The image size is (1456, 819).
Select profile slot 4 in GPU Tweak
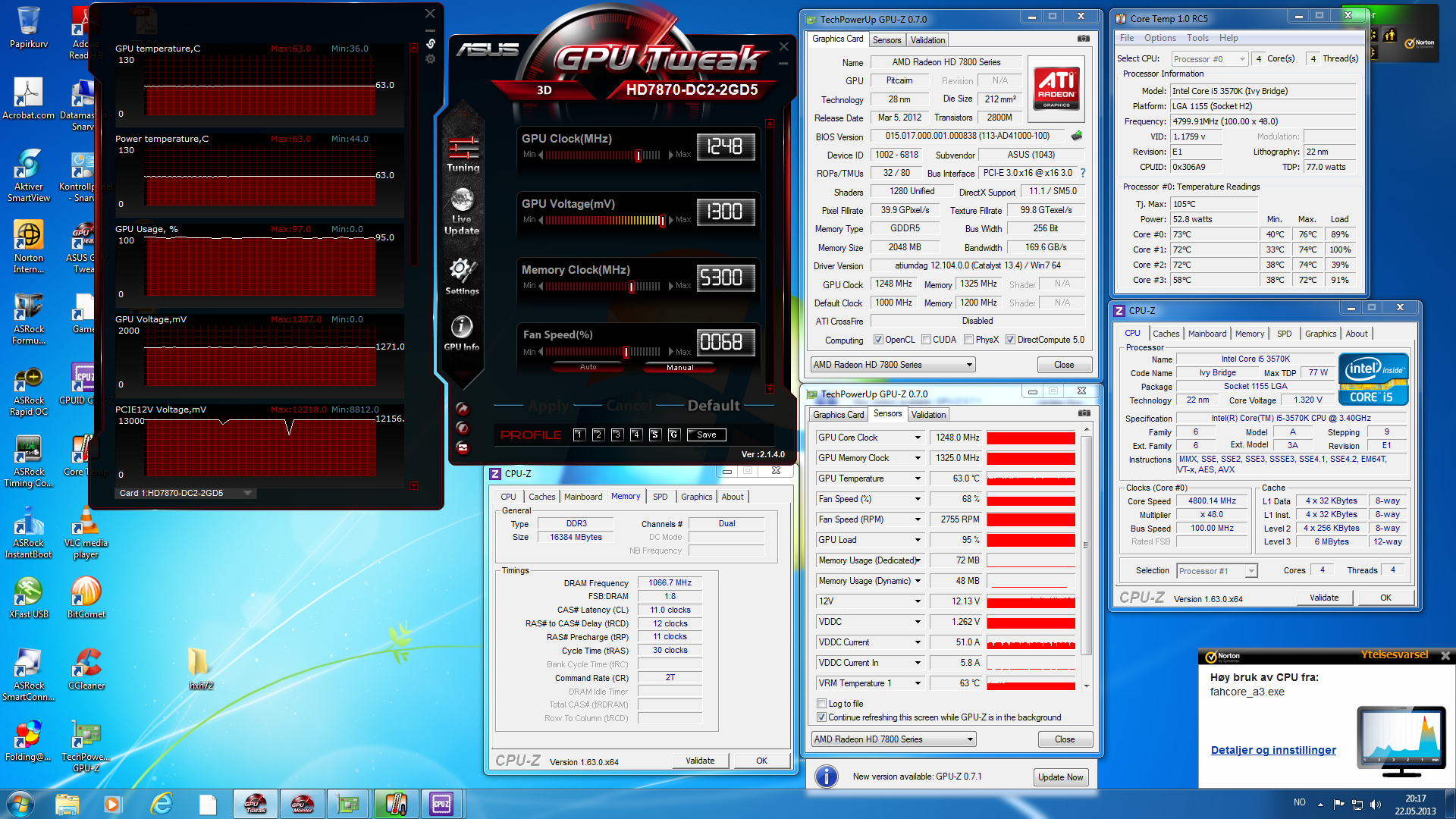pyautogui.click(x=636, y=435)
